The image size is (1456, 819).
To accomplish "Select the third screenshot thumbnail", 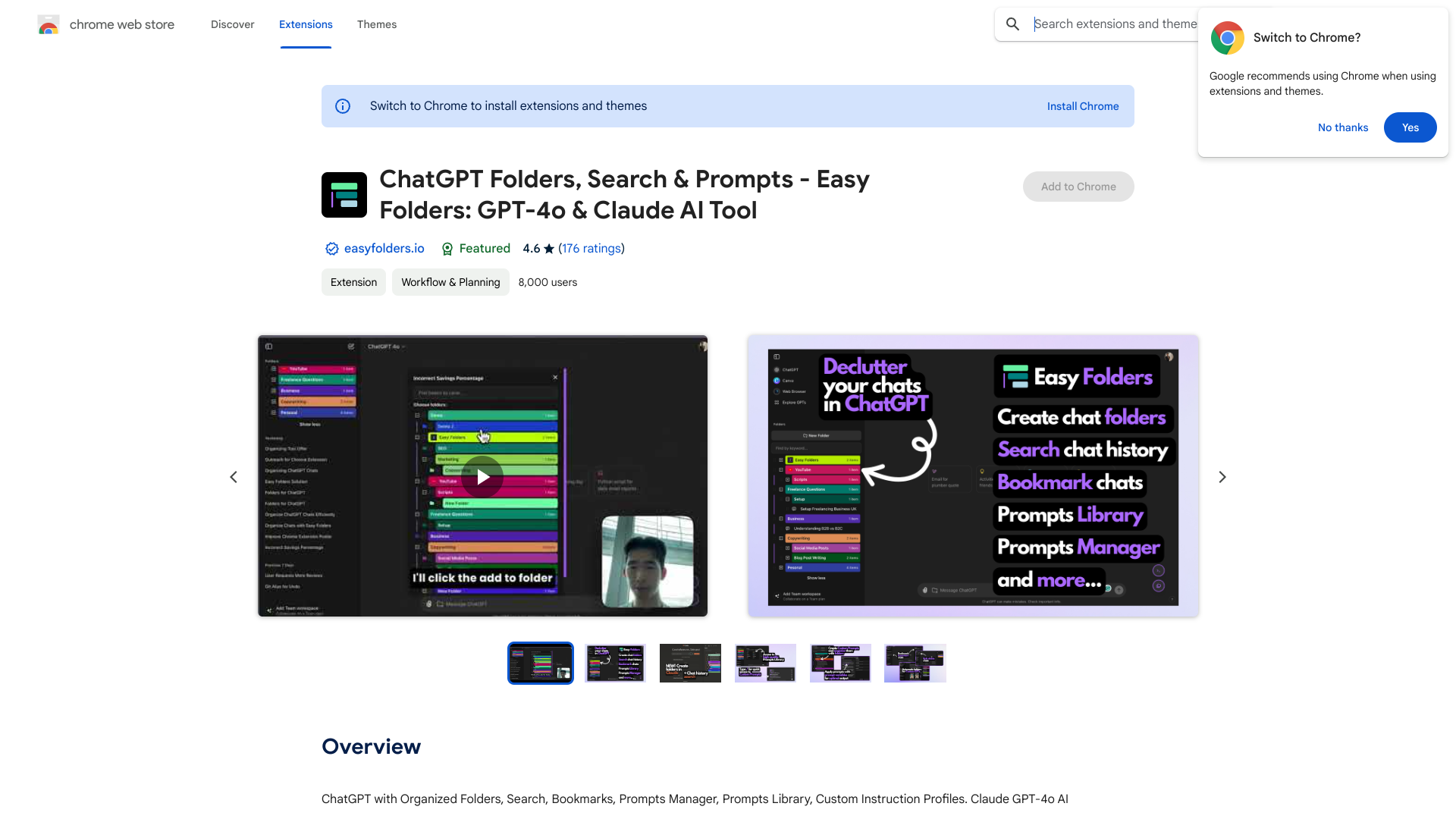I will pyautogui.click(x=690, y=663).
